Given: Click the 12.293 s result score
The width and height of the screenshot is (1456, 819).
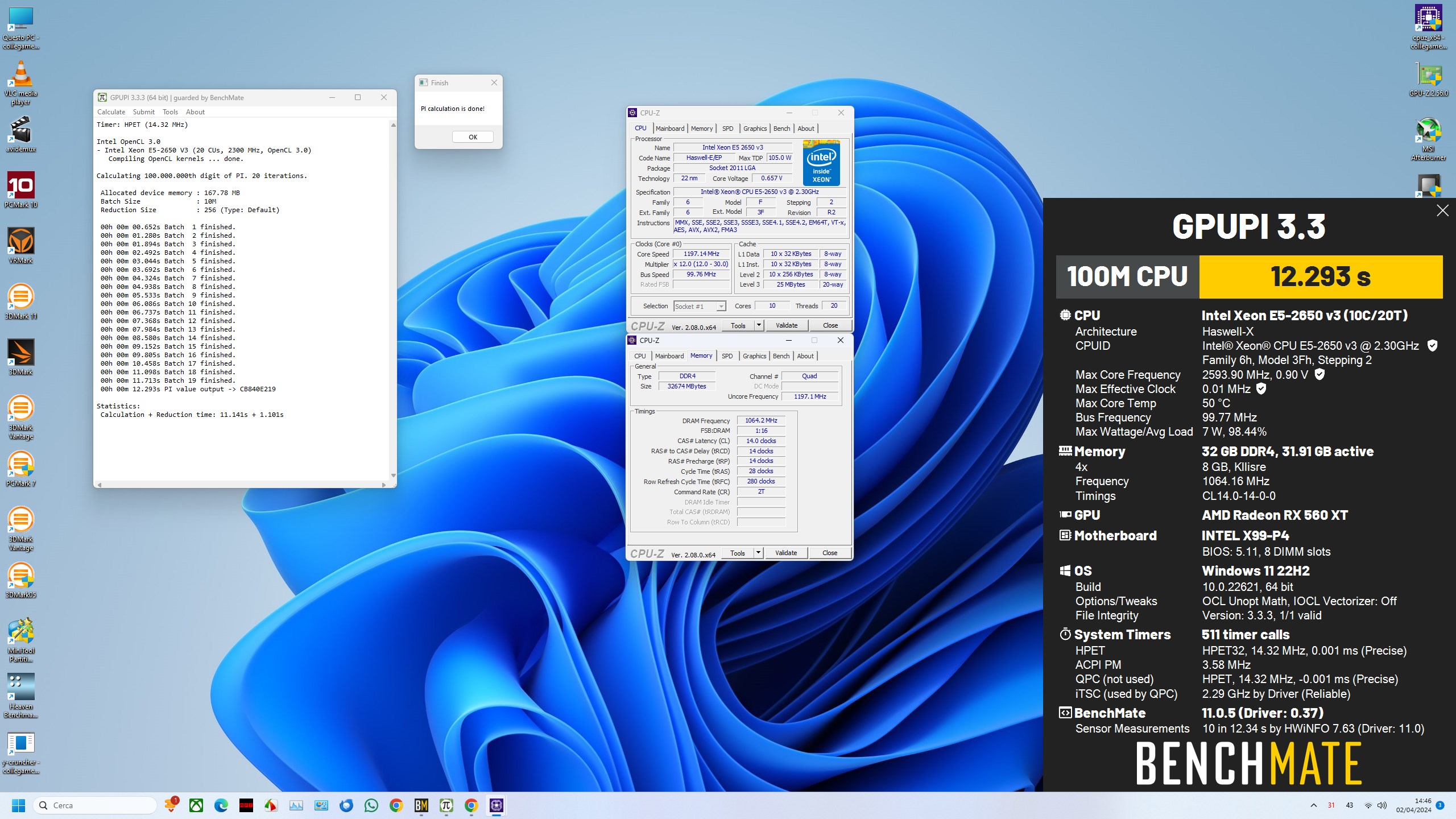Looking at the screenshot, I should click(1321, 277).
